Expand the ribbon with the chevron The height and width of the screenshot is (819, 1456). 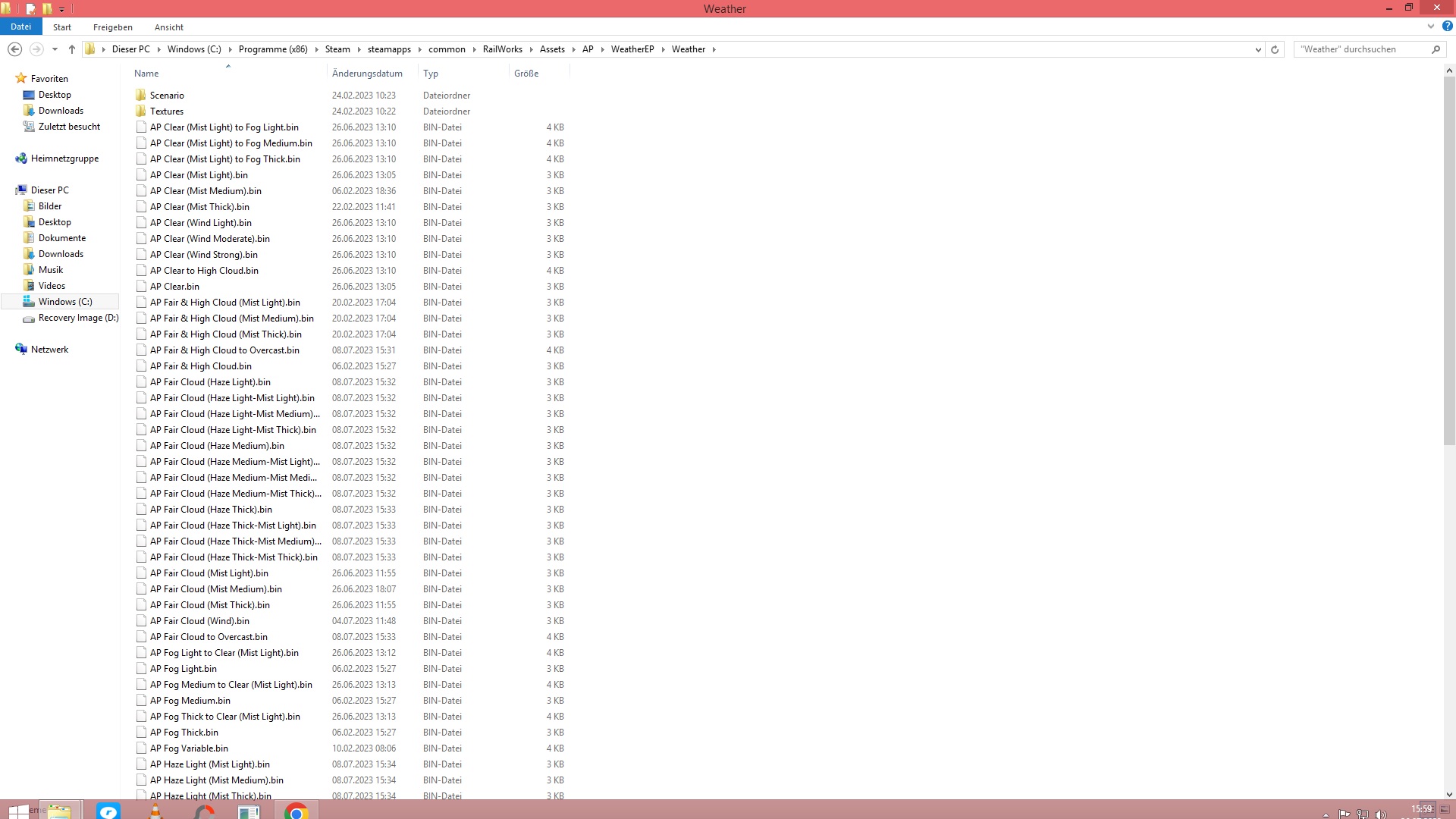click(1431, 27)
